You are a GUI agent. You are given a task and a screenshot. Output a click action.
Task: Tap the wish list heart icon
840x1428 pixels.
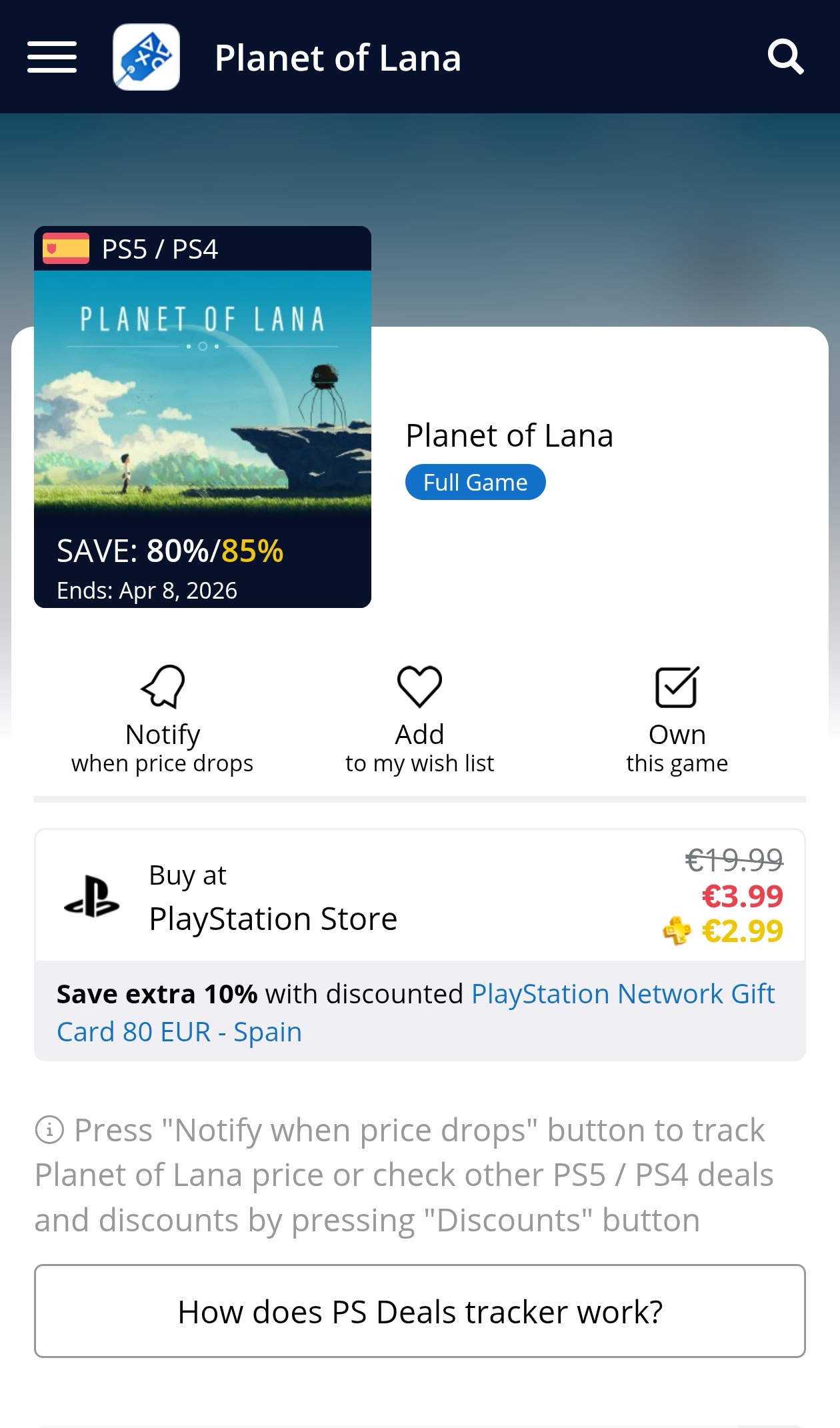click(419, 686)
